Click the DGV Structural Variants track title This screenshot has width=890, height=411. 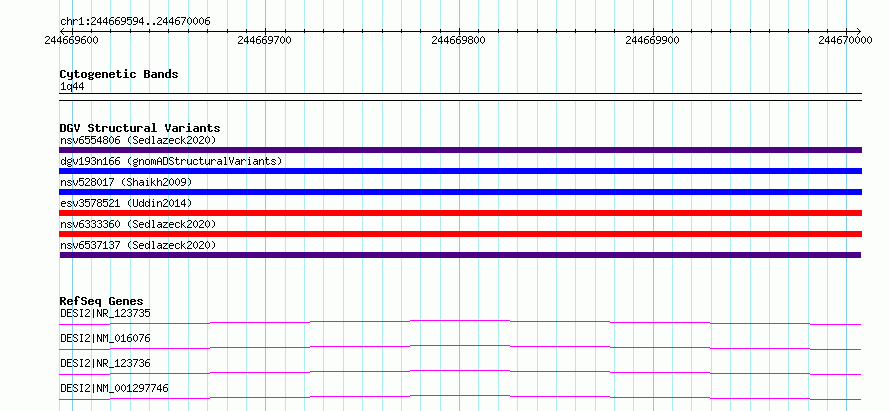(140, 128)
